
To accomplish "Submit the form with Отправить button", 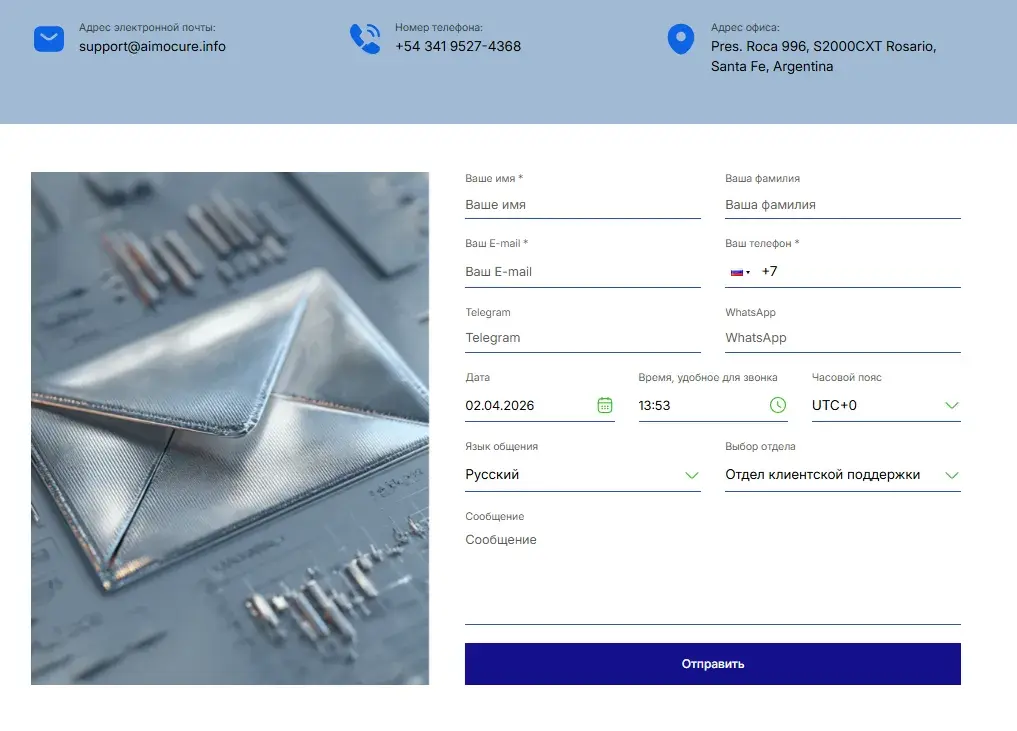I will tap(712, 664).
